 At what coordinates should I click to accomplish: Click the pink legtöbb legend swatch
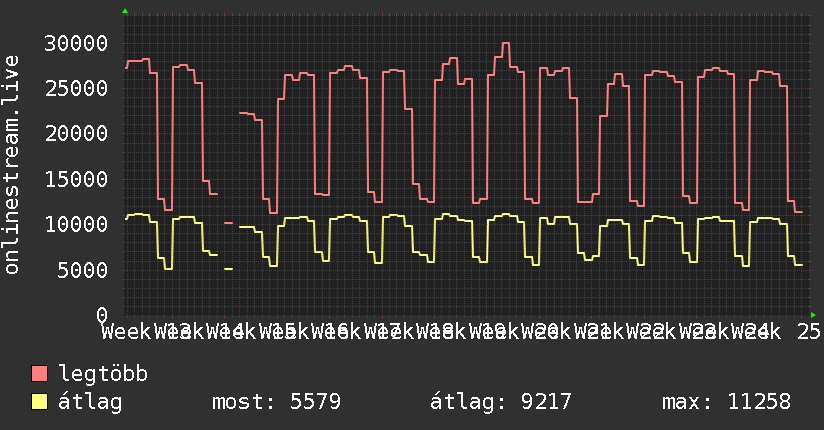tap(40, 373)
